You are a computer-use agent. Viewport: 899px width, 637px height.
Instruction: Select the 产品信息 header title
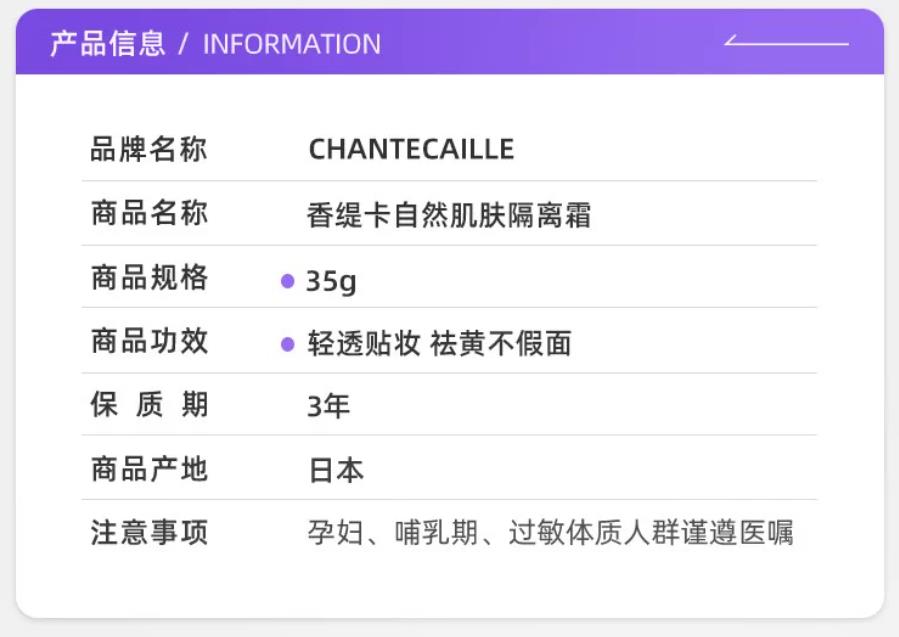[x=107, y=44]
